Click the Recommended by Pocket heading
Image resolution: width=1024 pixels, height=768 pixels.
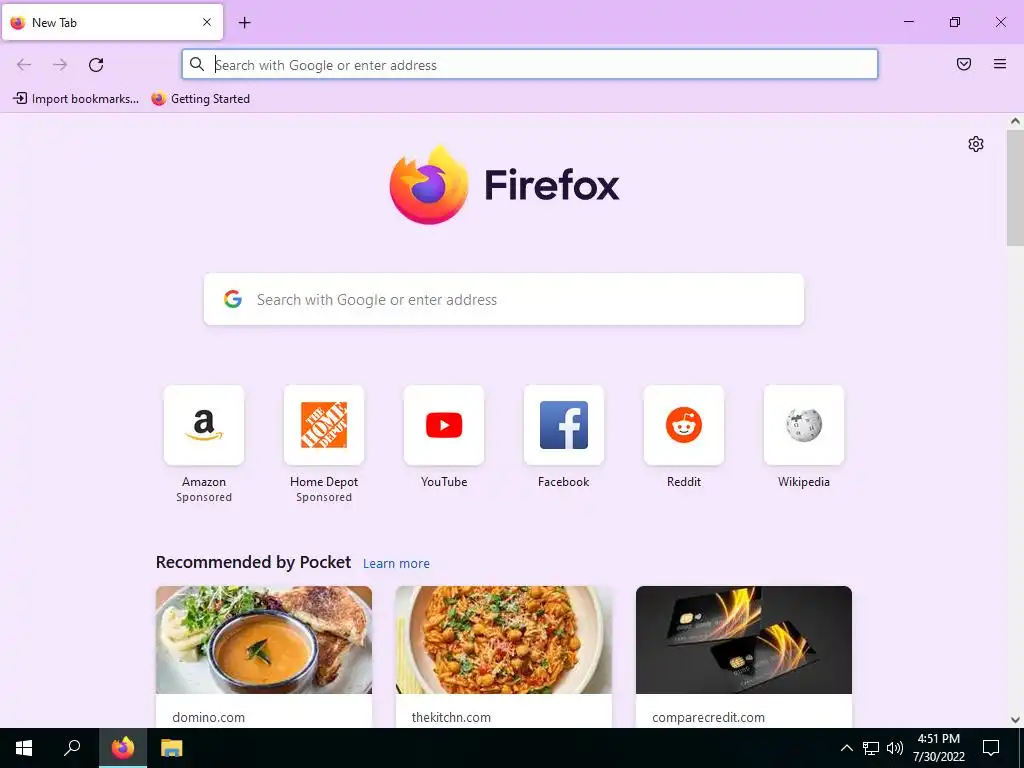(253, 562)
